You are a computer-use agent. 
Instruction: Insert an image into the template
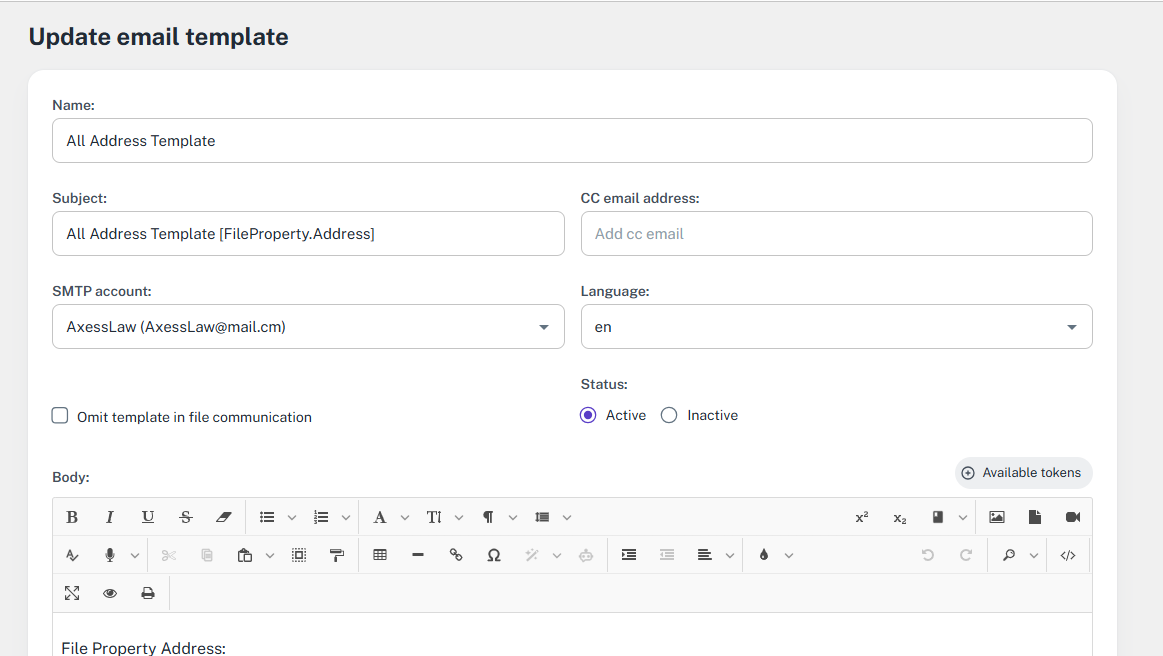(997, 517)
